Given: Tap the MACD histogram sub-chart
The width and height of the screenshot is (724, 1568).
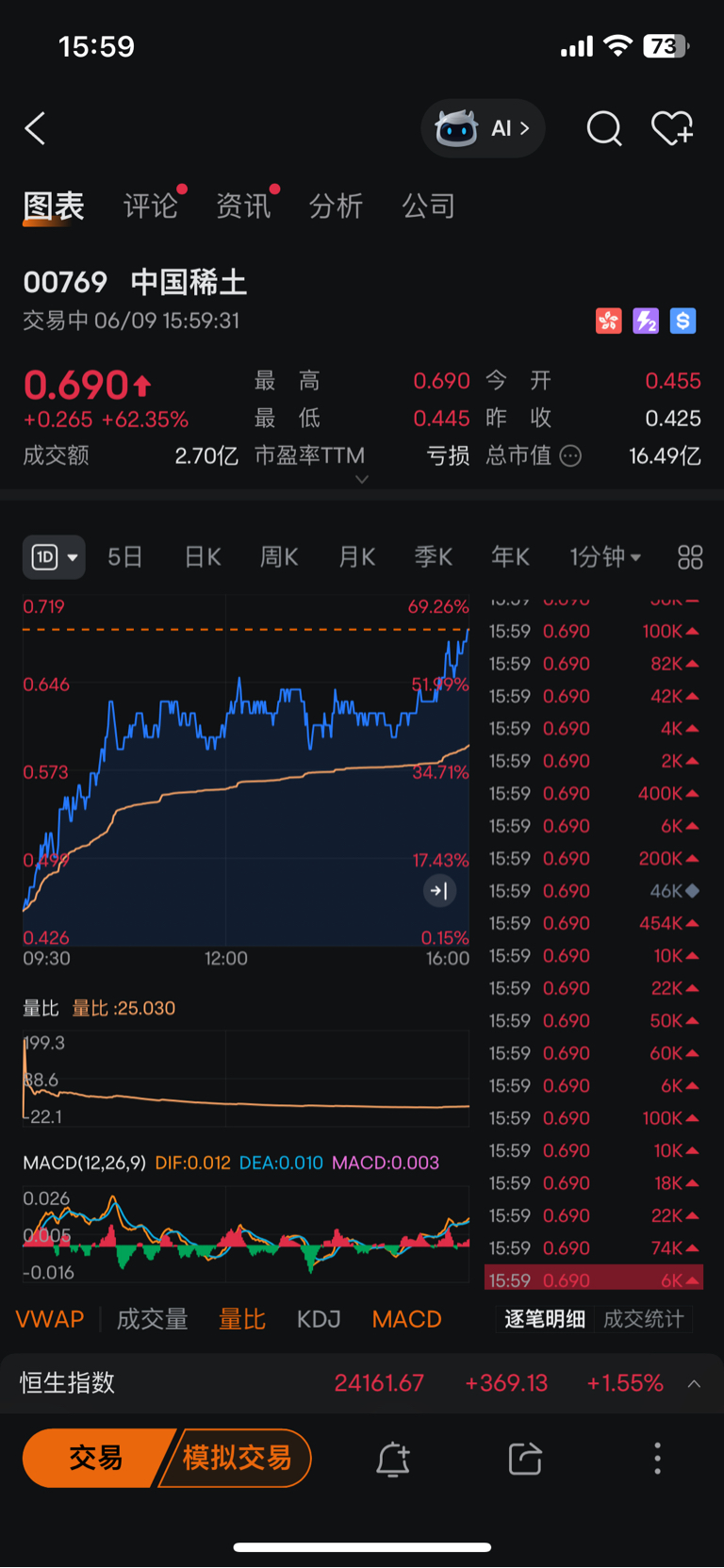Looking at the screenshot, I should click(x=246, y=1234).
